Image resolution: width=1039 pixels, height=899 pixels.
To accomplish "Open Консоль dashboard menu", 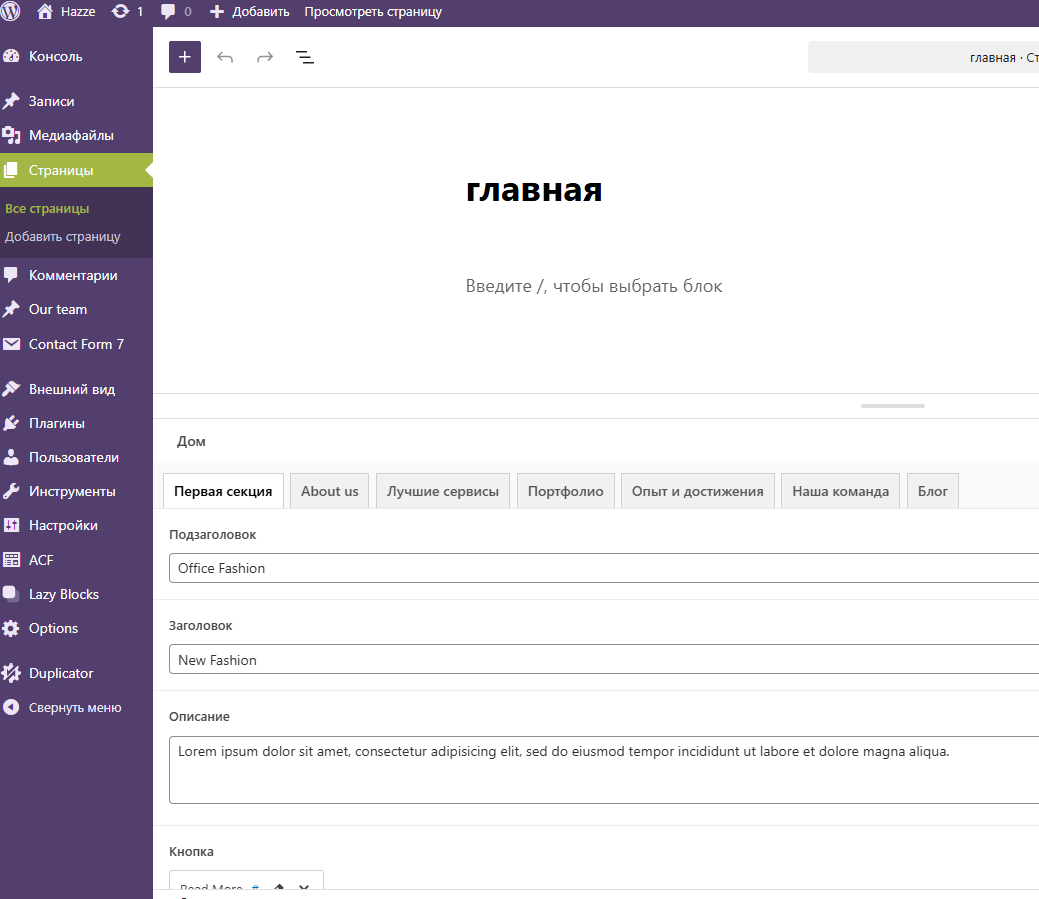I will (76, 56).
